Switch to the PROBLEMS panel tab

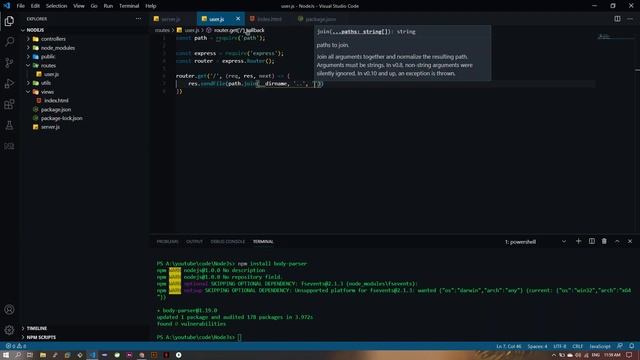[x=167, y=242]
